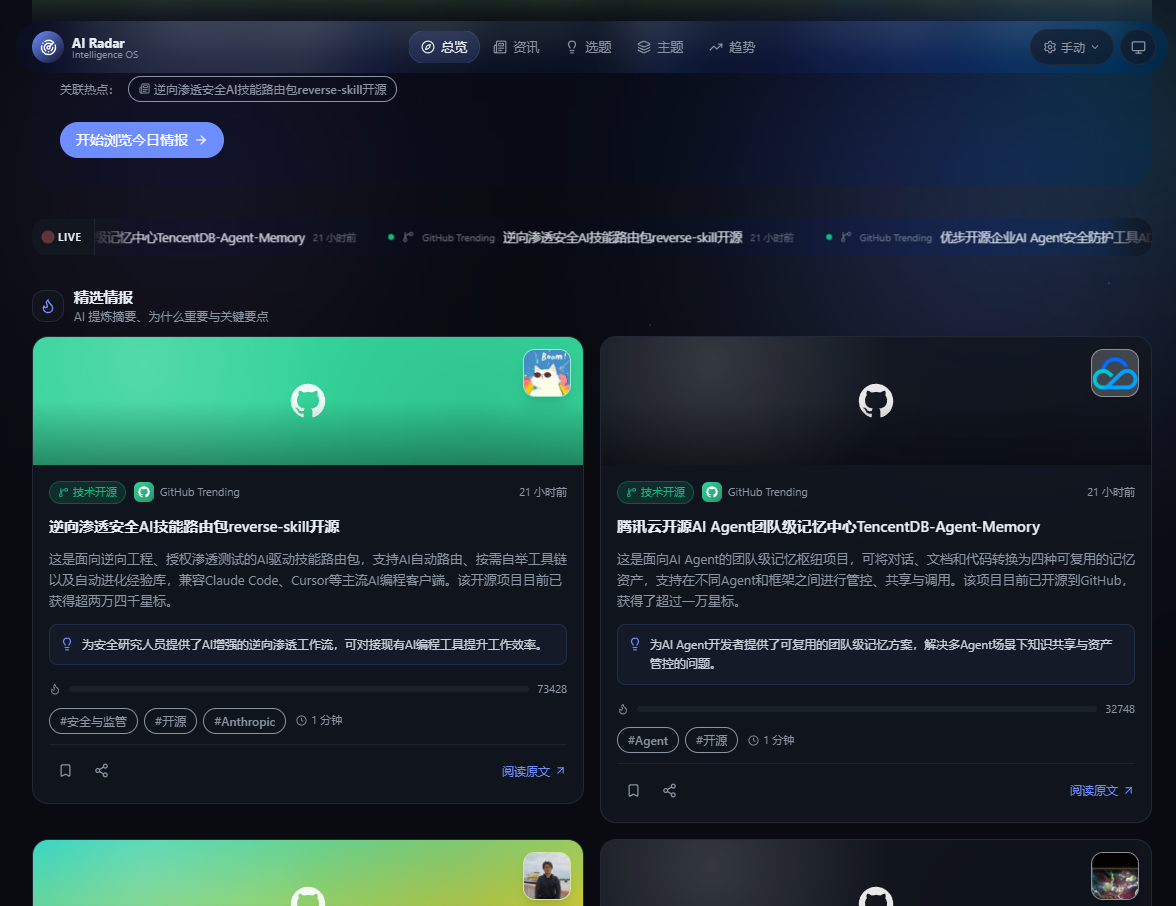
Task: Select the #Agent tag
Action: tap(648, 740)
